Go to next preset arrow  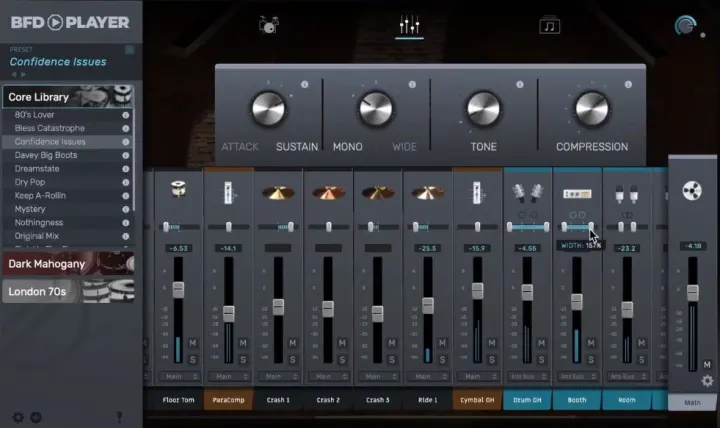pos(23,74)
